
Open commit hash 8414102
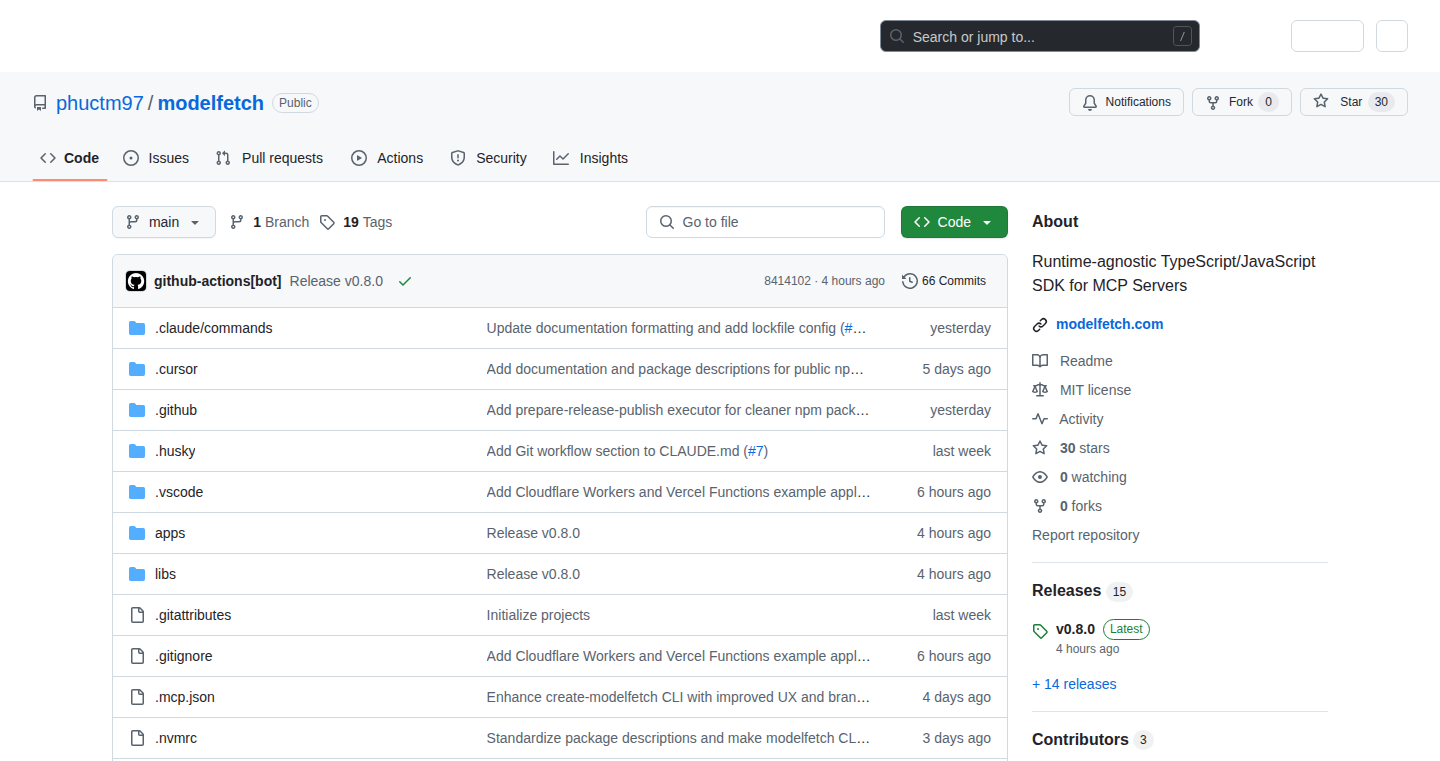click(787, 281)
